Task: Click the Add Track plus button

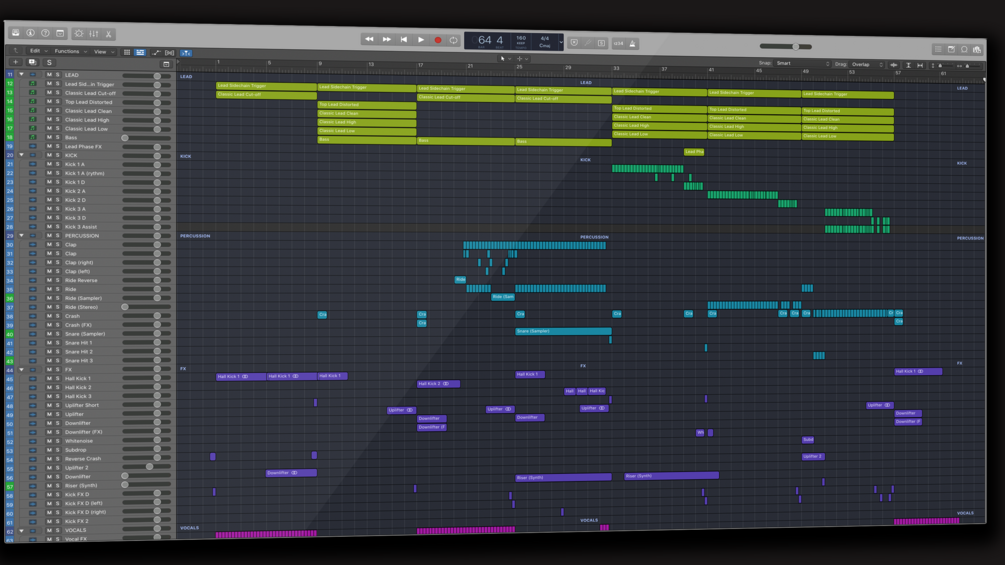Action: [x=15, y=61]
